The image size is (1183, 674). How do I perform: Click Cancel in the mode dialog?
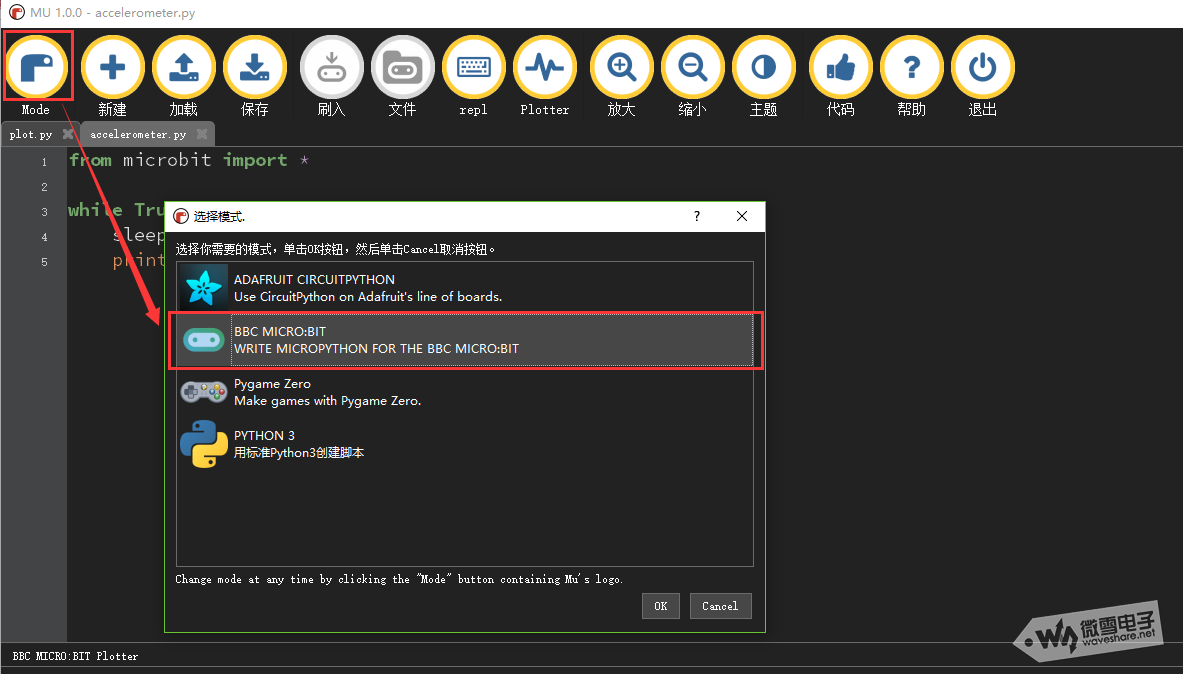tap(720, 606)
